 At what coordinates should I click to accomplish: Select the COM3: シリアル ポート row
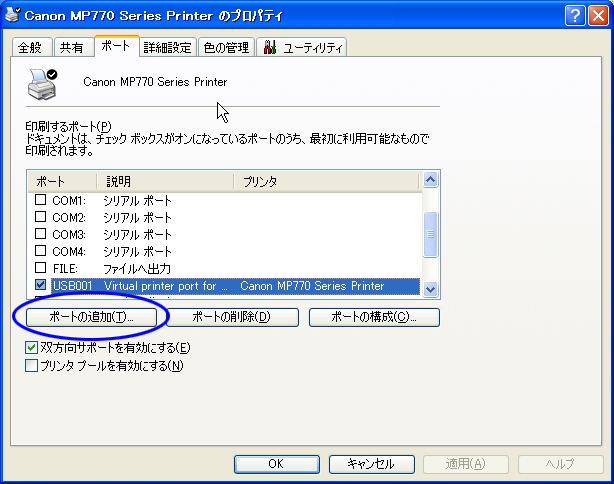tap(224, 234)
